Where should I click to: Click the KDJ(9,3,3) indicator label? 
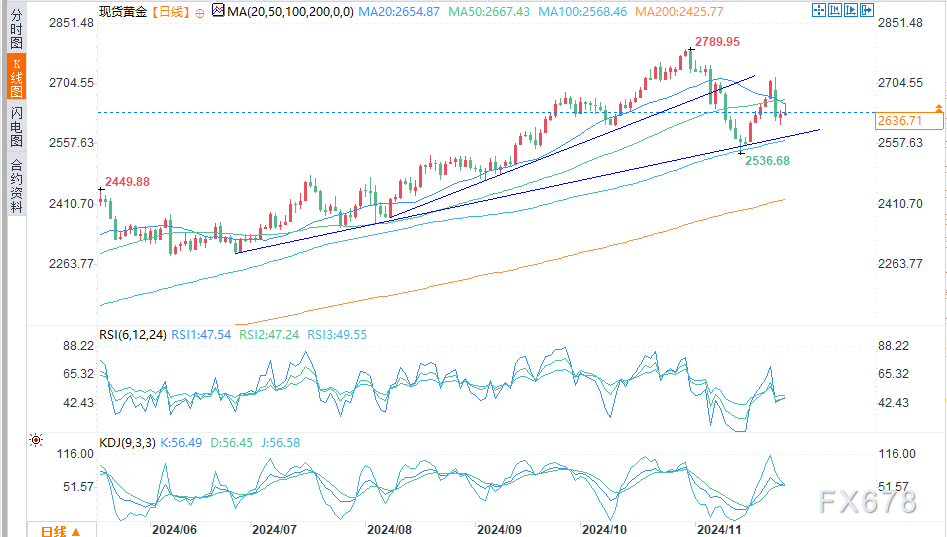(127, 443)
